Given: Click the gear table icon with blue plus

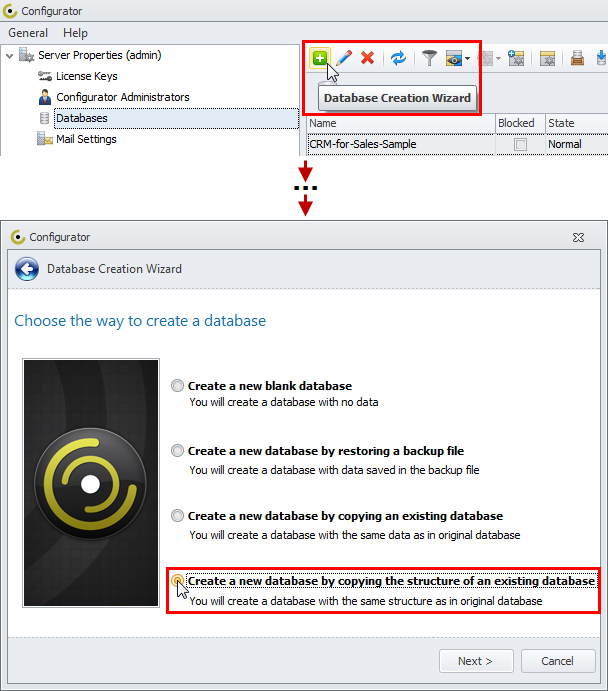Looking at the screenshot, I should coord(516,58).
